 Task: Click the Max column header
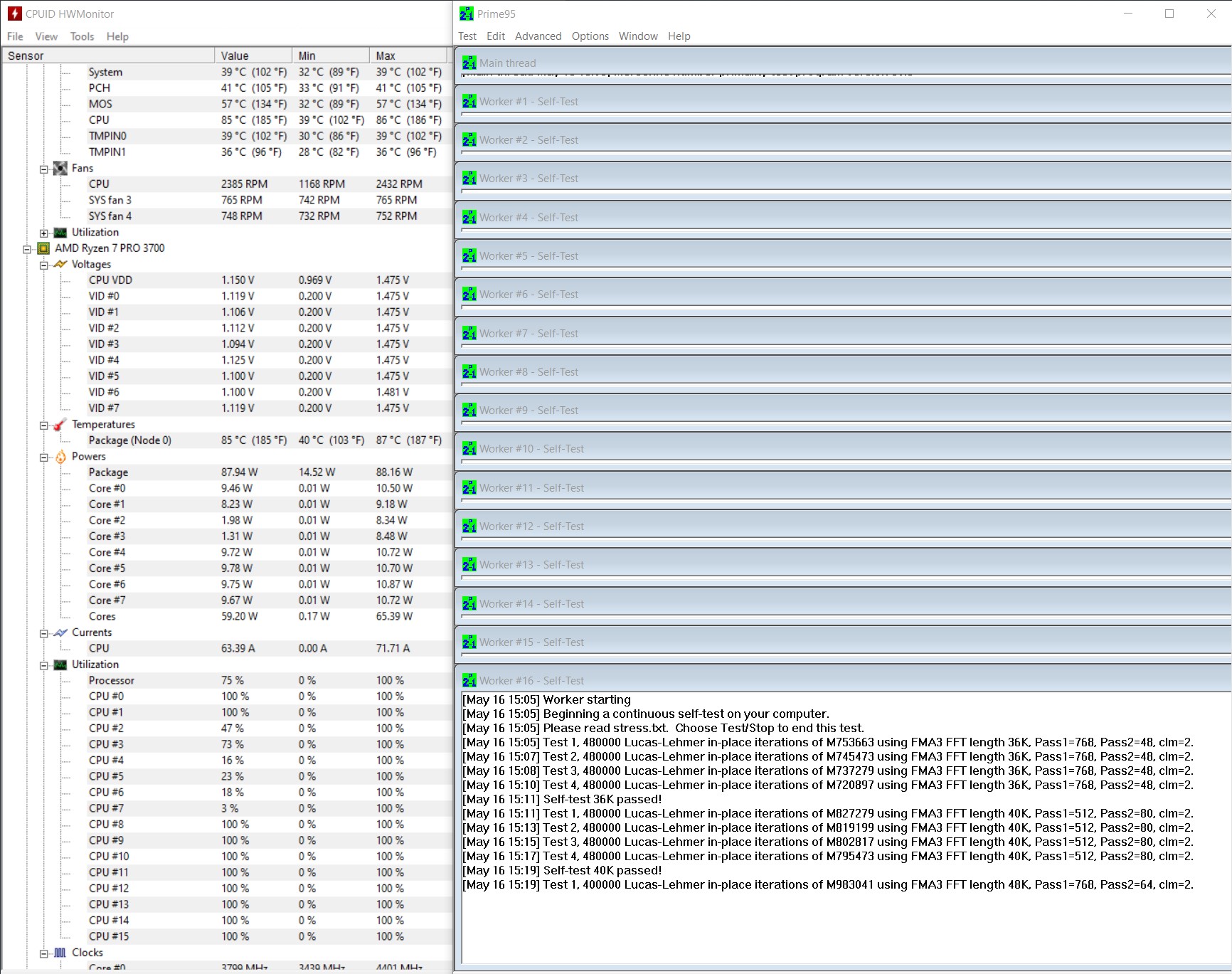[408, 55]
